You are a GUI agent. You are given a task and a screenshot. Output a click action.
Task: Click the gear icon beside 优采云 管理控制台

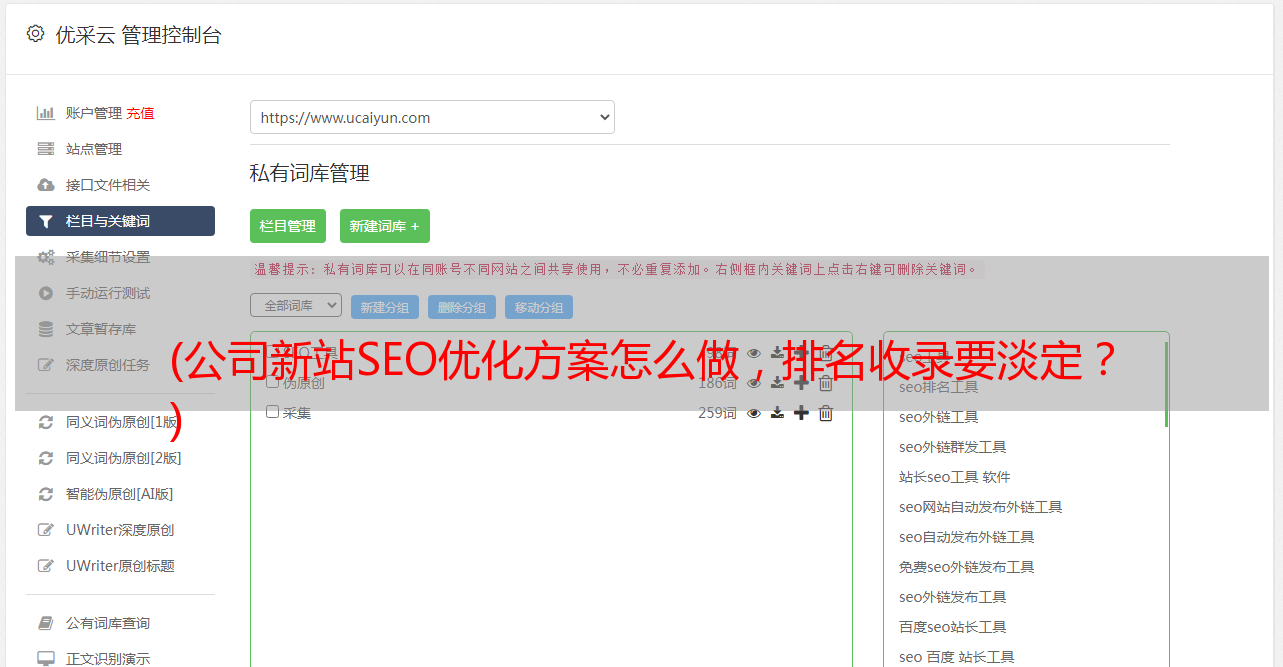[x=36, y=34]
